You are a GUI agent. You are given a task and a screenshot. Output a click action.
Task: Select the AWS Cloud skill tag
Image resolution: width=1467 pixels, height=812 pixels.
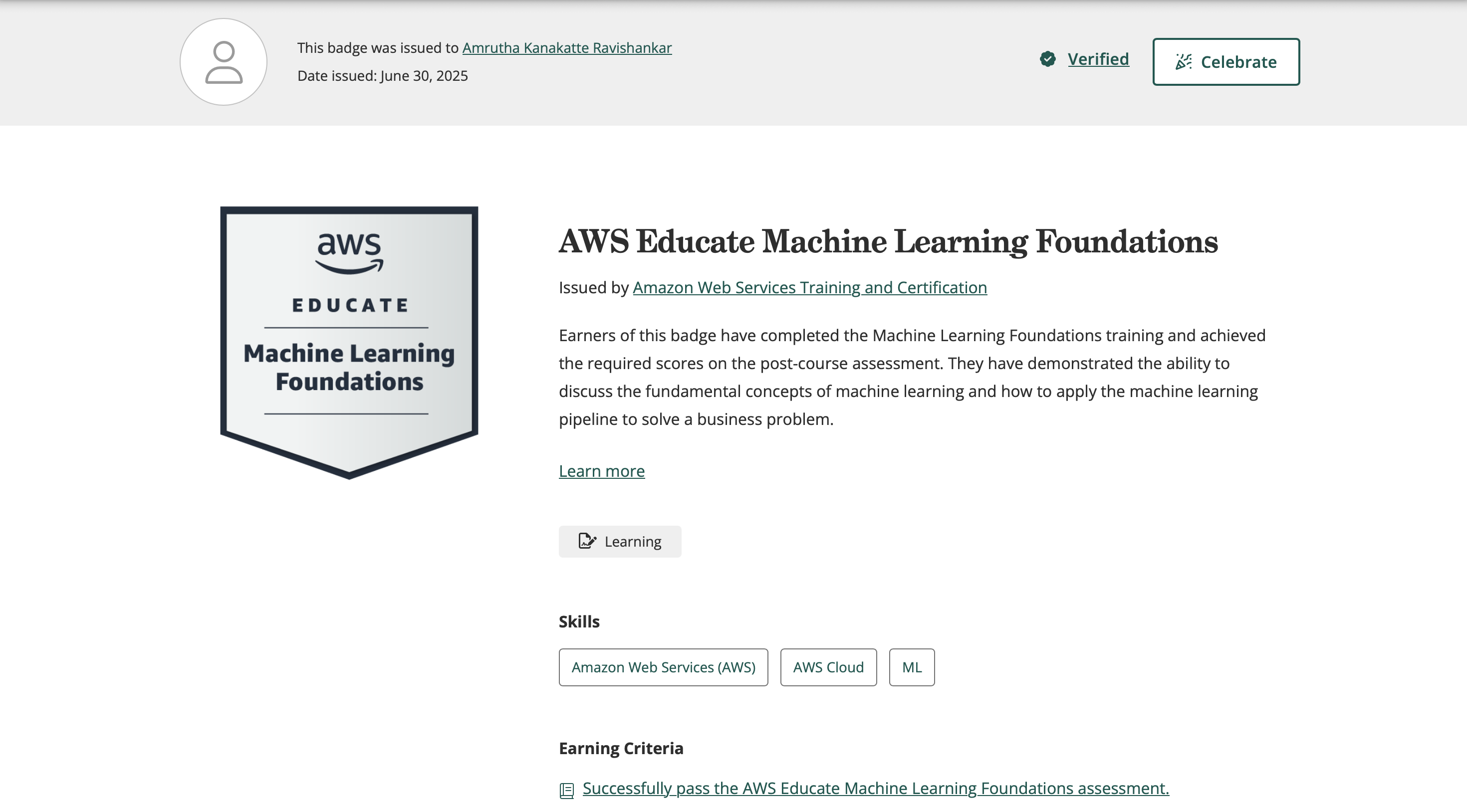829,667
